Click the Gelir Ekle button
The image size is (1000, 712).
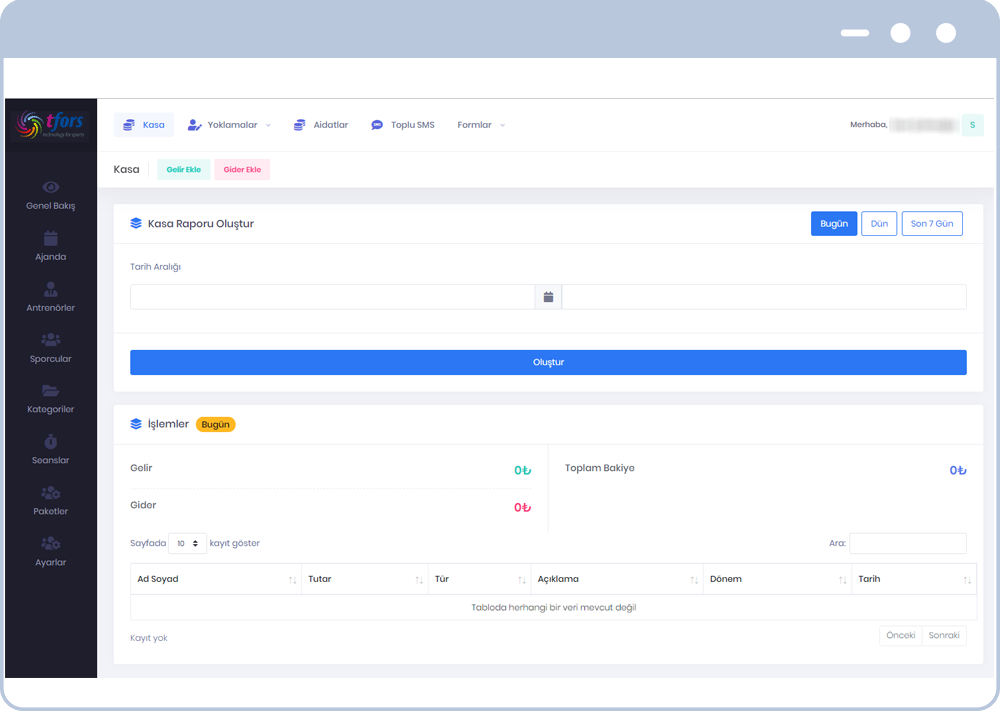pyautogui.click(x=184, y=170)
